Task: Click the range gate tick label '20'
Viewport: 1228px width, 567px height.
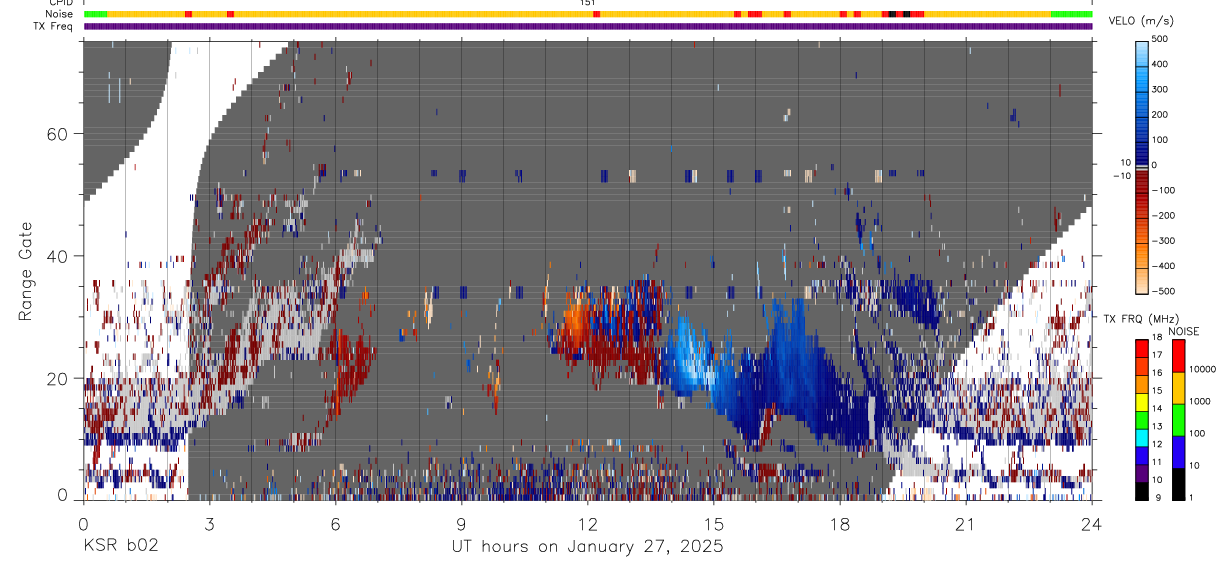Action: (x=58, y=378)
